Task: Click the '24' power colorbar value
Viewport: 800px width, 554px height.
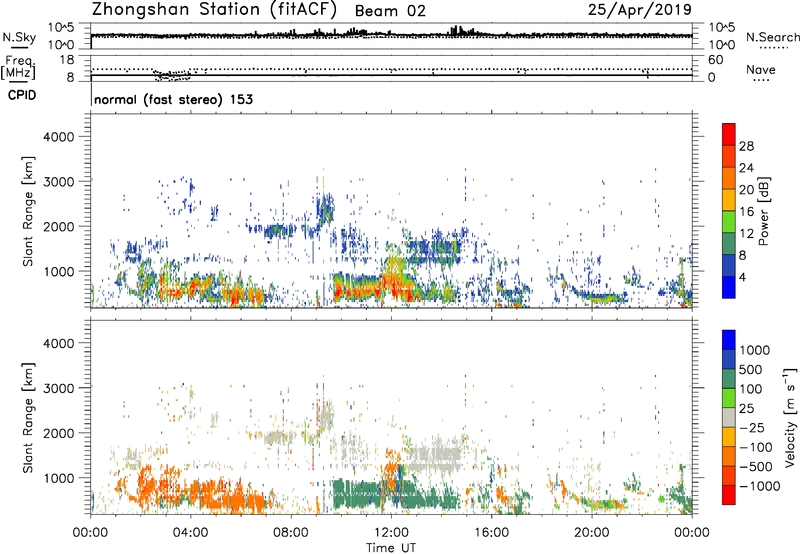Action: [746, 168]
